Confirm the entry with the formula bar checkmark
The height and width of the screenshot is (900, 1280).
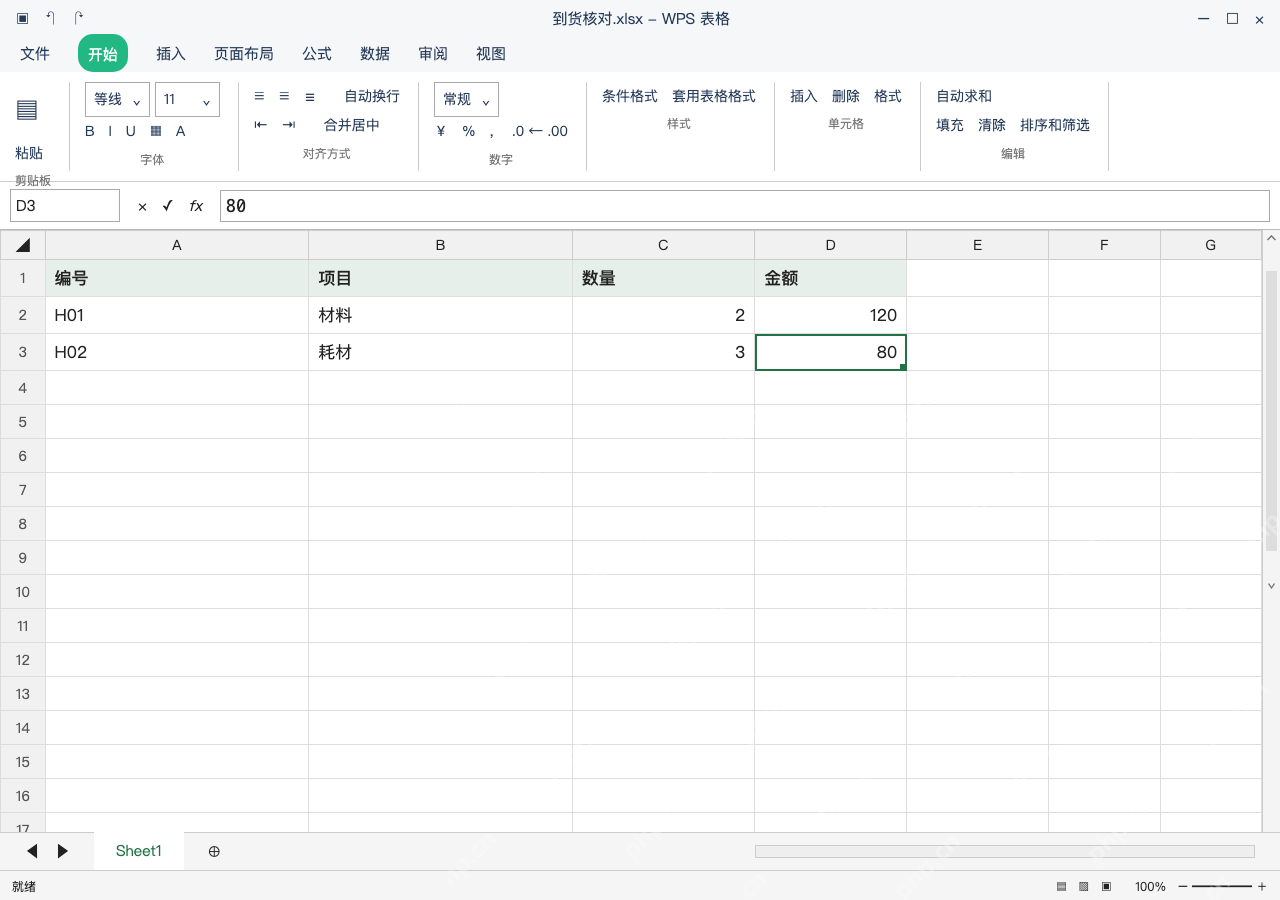[x=168, y=206]
